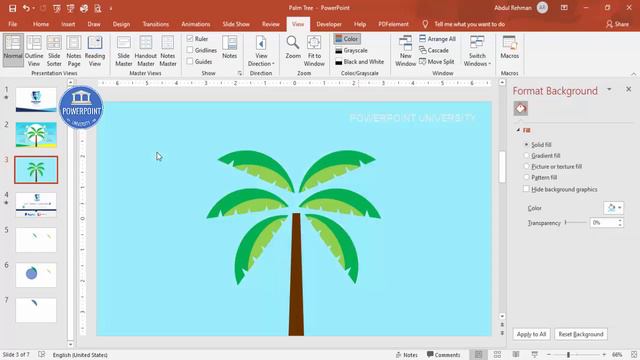Viewport: 640px width, 360px height.
Task: Switch to Notes Page view
Action: (74, 50)
